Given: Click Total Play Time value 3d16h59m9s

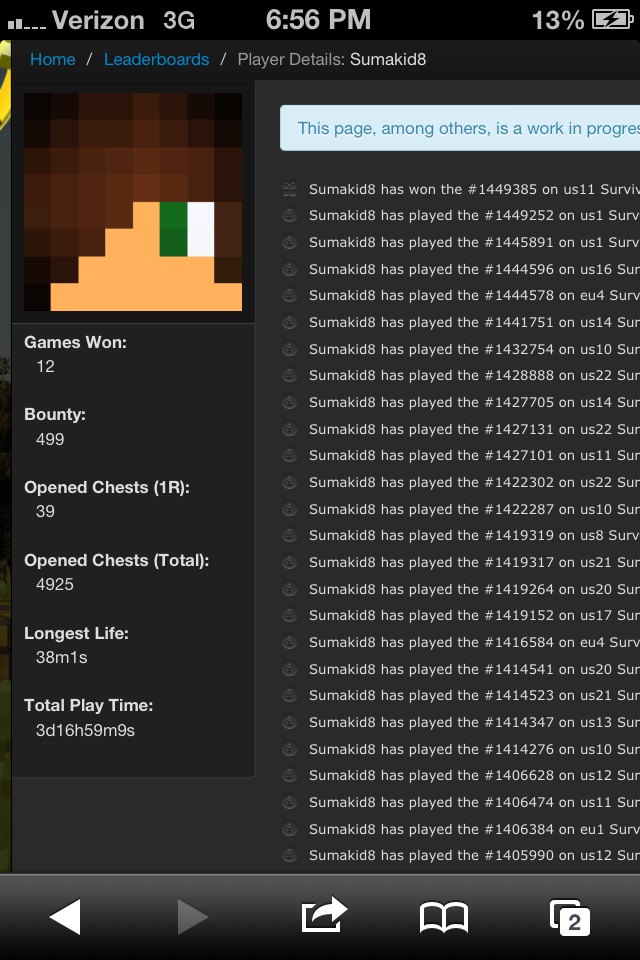Looking at the screenshot, I should pyautogui.click(x=85, y=730).
